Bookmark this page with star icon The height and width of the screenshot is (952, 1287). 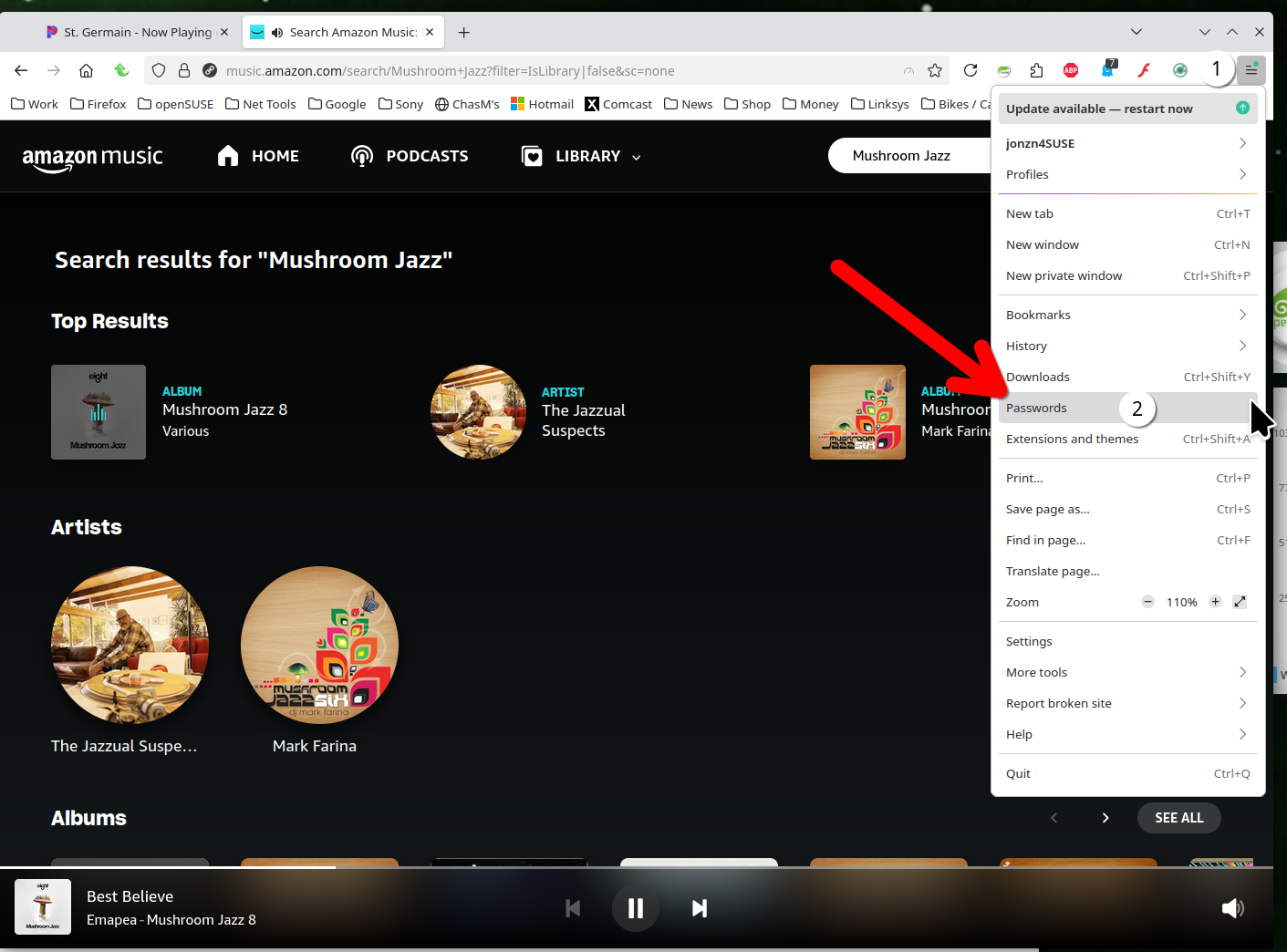point(935,70)
